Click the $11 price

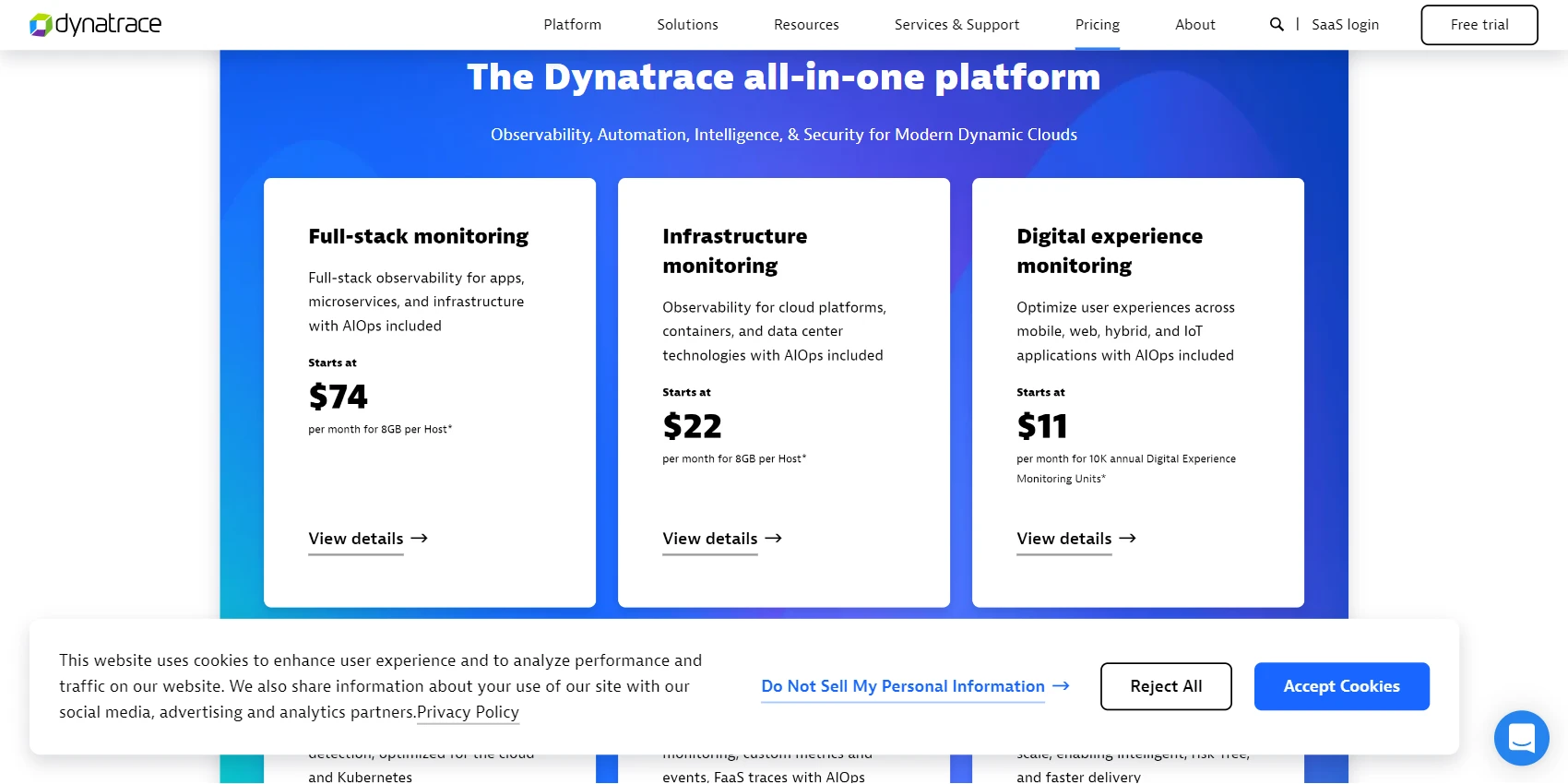point(1042,426)
